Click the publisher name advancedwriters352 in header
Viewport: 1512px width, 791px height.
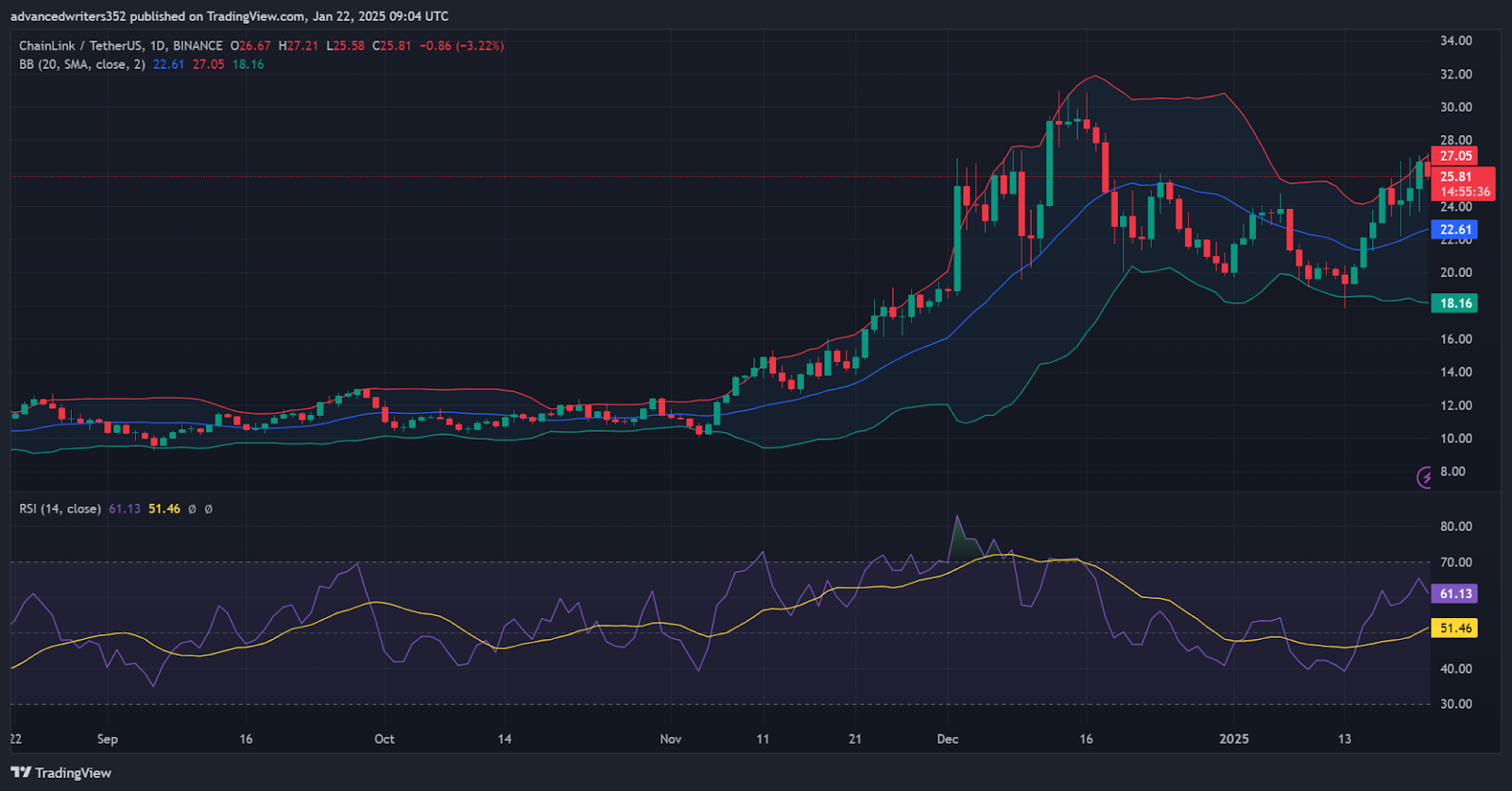(x=68, y=16)
